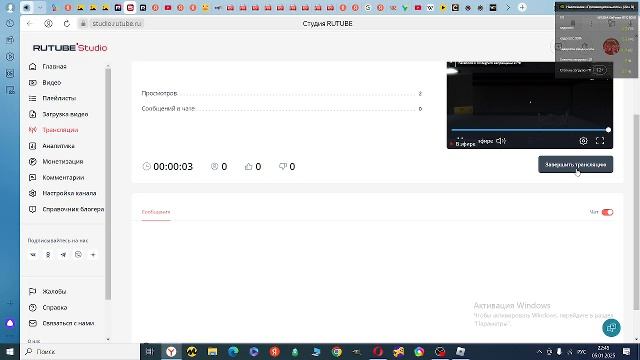Click the Сообщений в чате statistic row

282,109
